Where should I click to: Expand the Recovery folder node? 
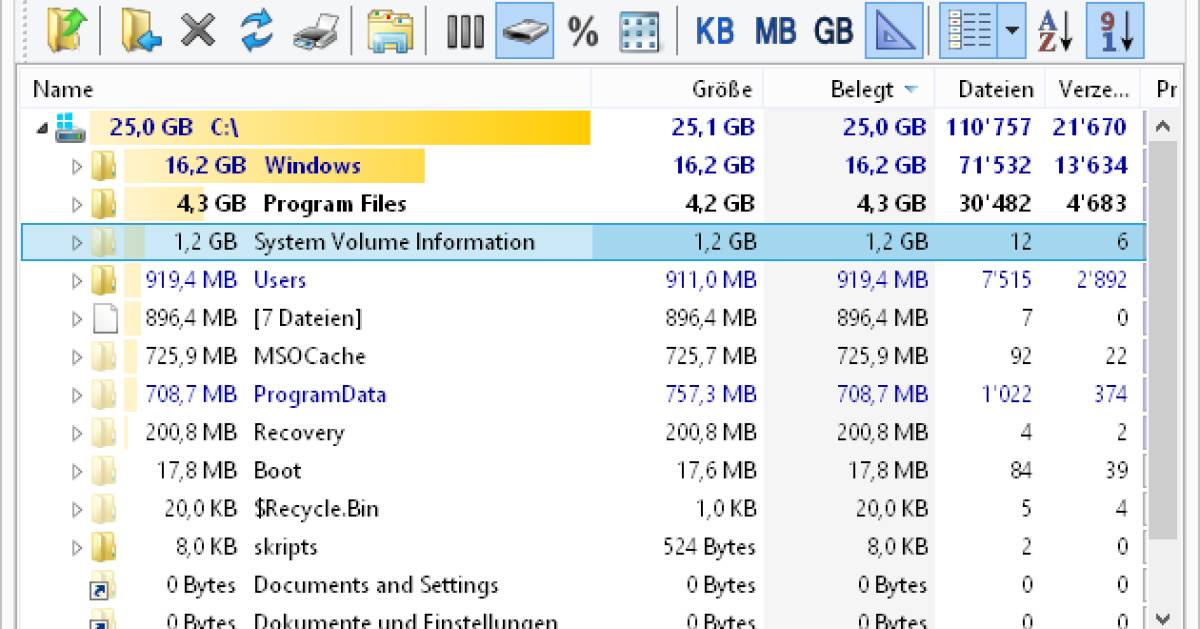click(x=77, y=433)
